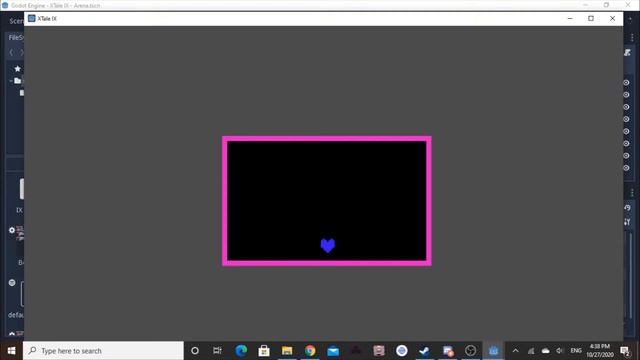The width and height of the screenshot is (640, 360).
Task: Click the Favorites star in FileSystem dock
Action: pyautogui.click(x=18, y=69)
